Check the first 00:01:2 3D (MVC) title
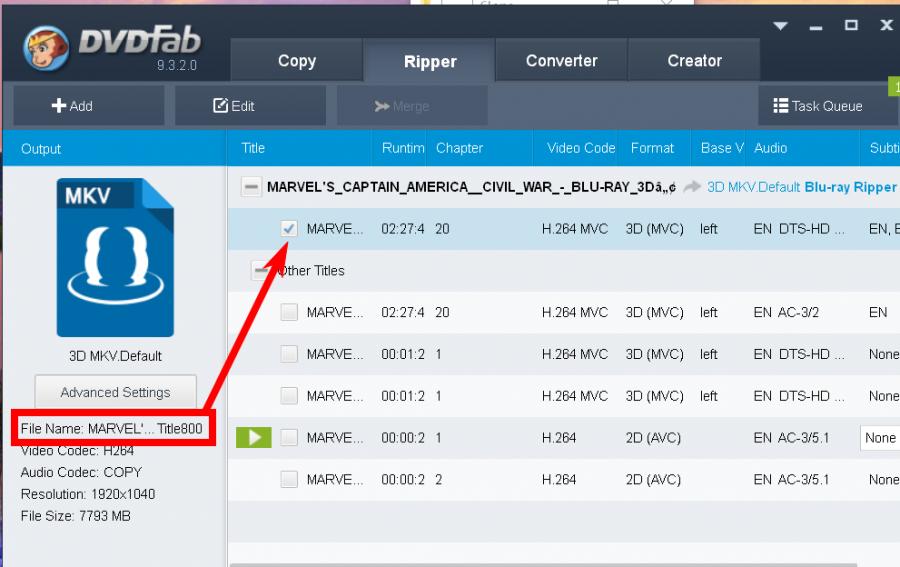This screenshot has height=567, width=900. click(x=289, y=354)
